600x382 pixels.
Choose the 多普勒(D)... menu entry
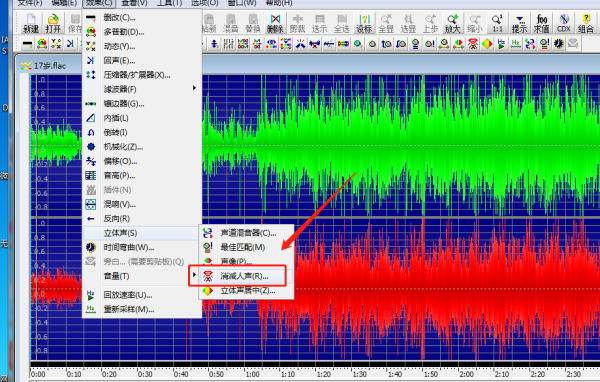click(x=142, y=32)
